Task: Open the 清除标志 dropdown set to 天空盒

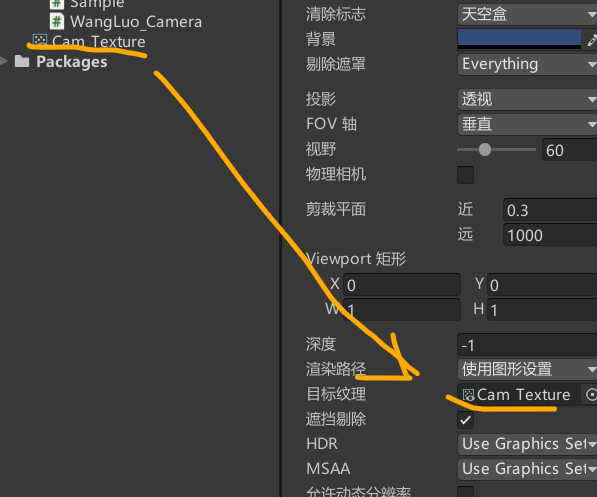Action: tap(527, 14)
